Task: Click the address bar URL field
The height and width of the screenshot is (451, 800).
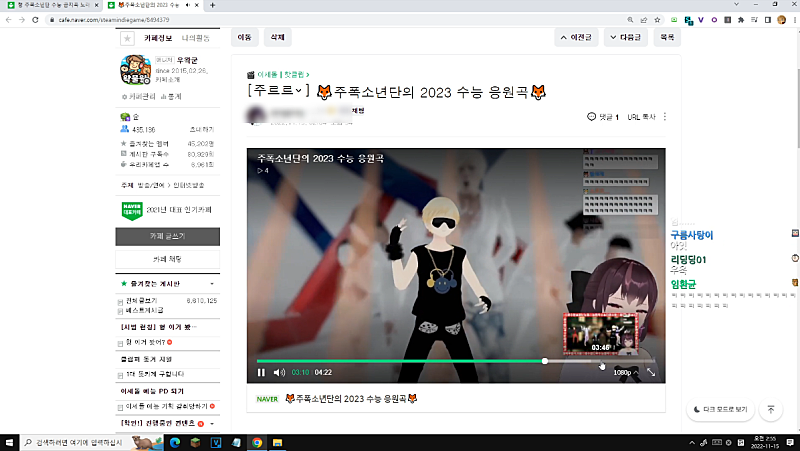Action: (x=337, y=20)
